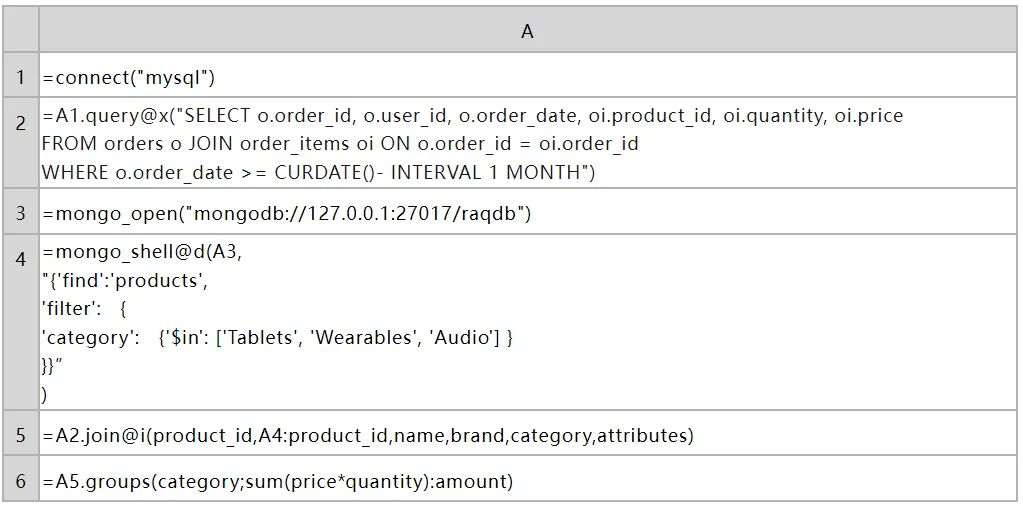Click the 'find':'products' line
Image resolution: width=1023 pixels, height=507 pixels.
126,281
